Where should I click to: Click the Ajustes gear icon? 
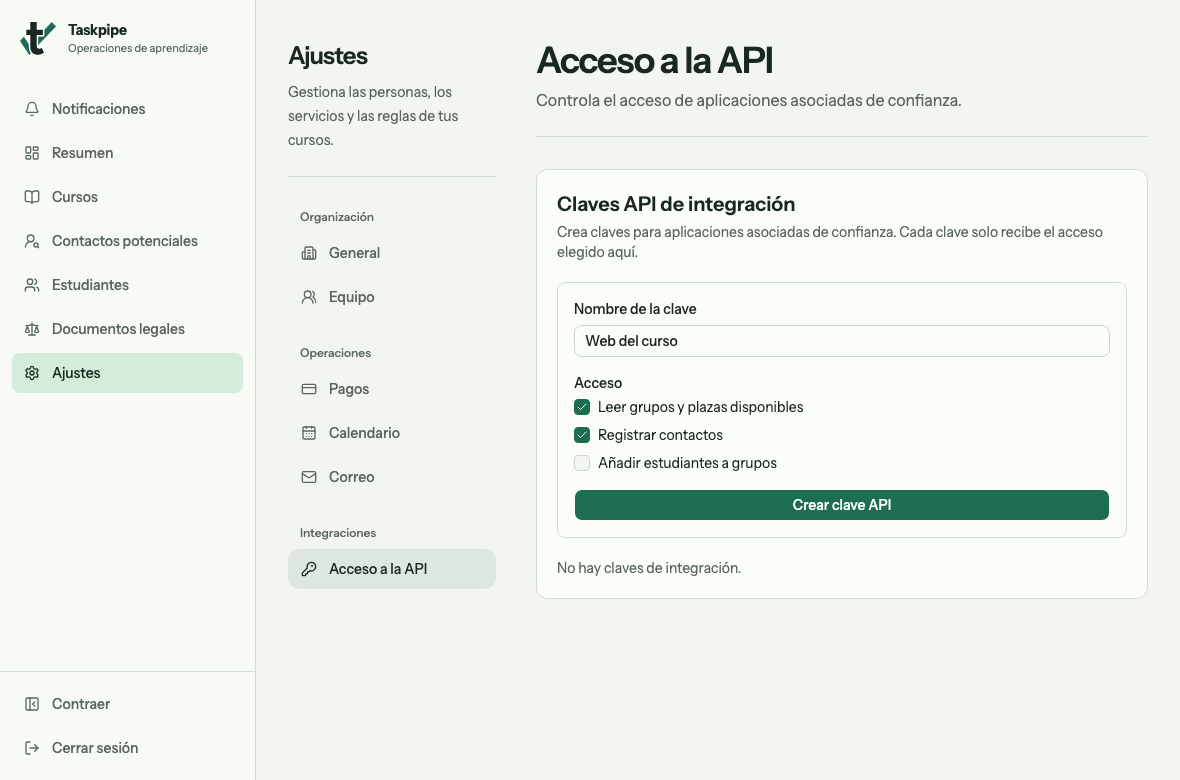[x=32, y=373]
